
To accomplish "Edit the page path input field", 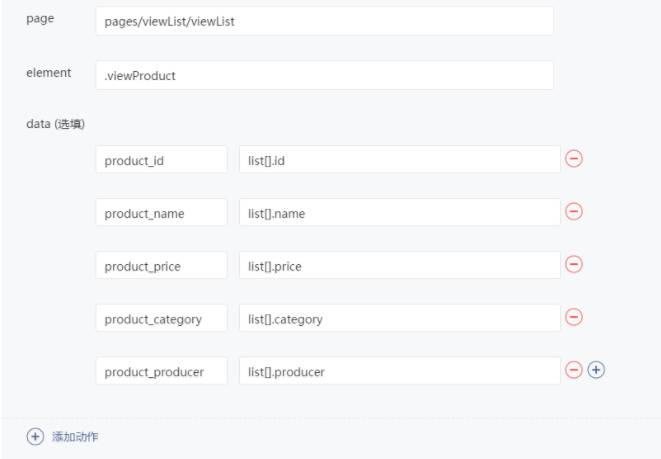I will [324, 21].
